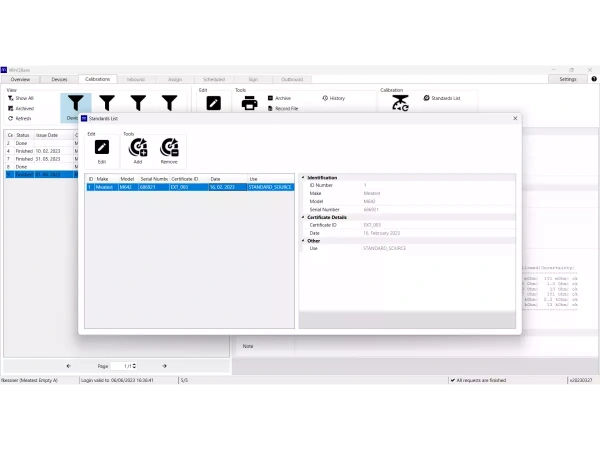Click login valid status bar entry
The width and height of the screenshot is (600, 450).
coord(117,380)
